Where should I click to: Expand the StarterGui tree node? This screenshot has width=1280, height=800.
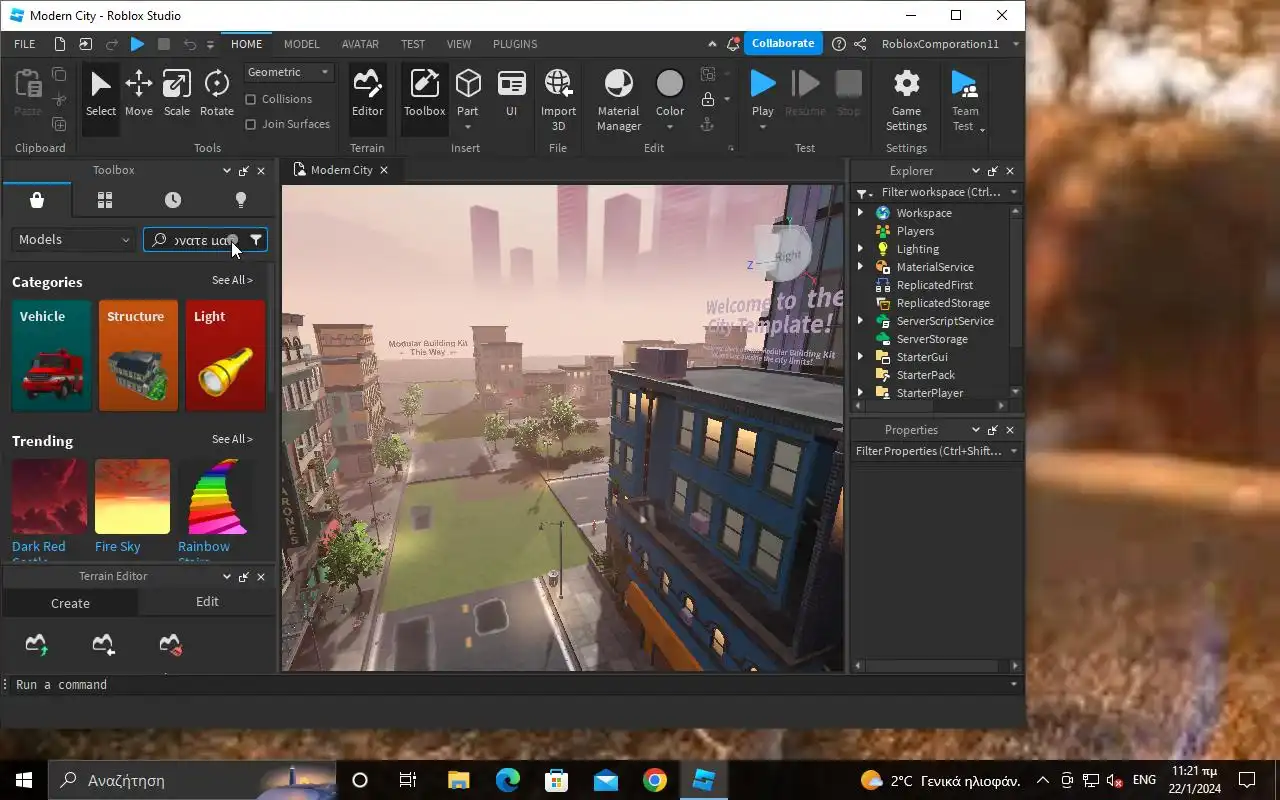[860, 357]
